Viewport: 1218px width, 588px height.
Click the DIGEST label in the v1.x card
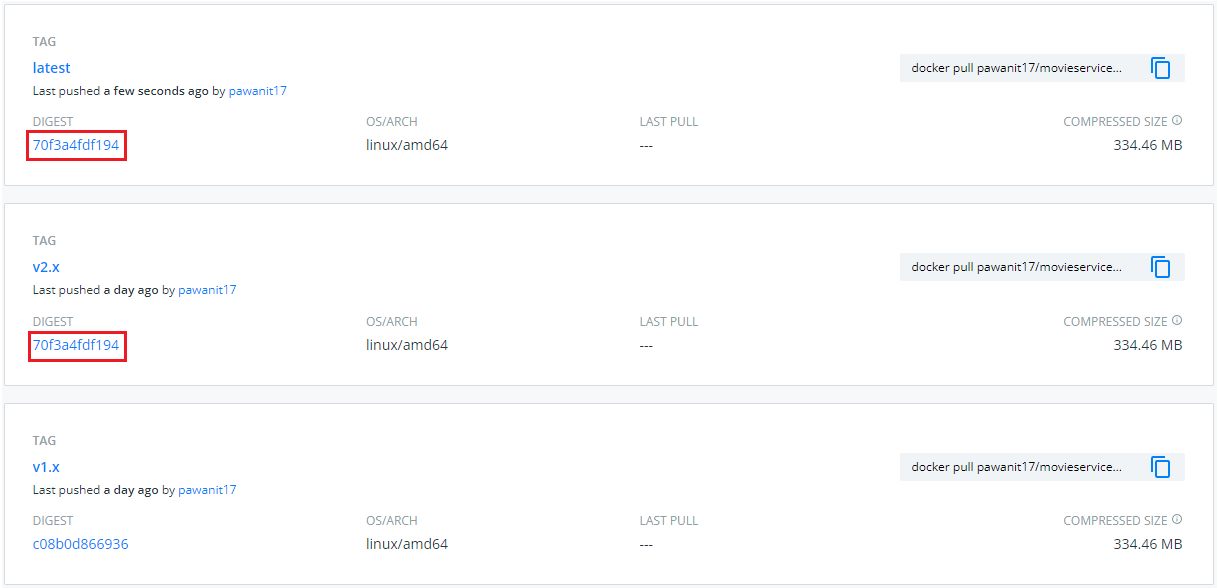pos(52,520)
